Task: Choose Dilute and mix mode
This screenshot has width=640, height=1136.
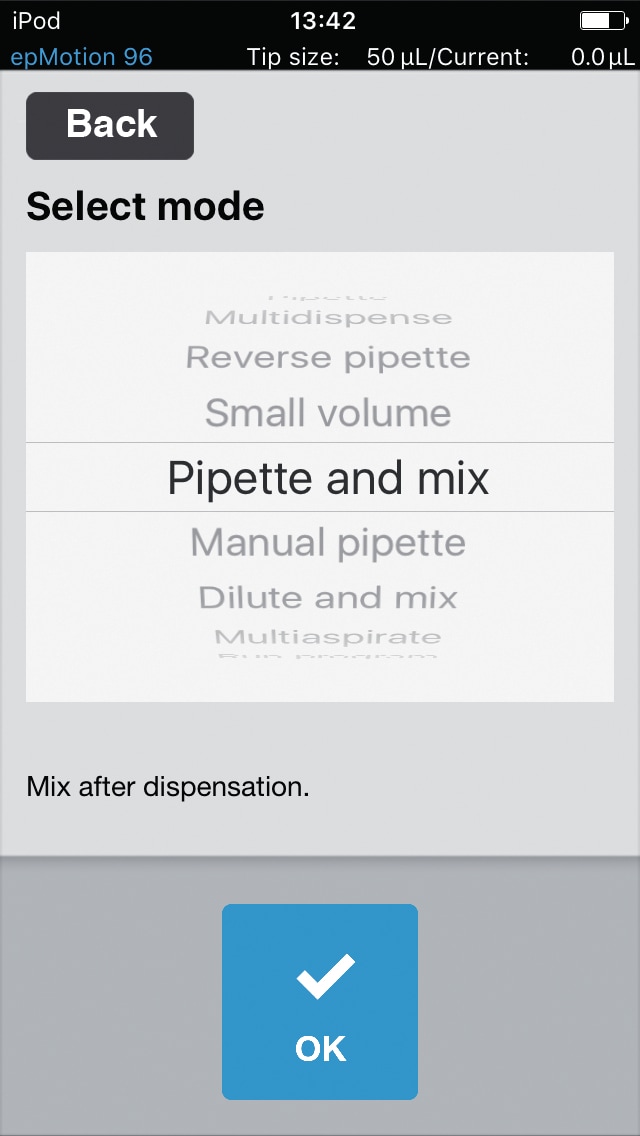Action: pos(328,597)
